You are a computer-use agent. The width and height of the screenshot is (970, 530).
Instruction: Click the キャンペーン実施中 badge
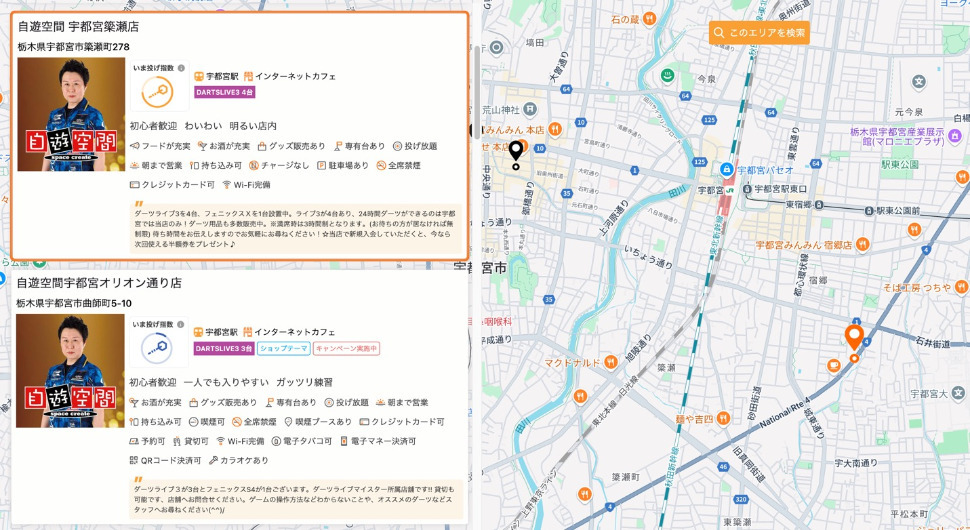pos(346,348)
